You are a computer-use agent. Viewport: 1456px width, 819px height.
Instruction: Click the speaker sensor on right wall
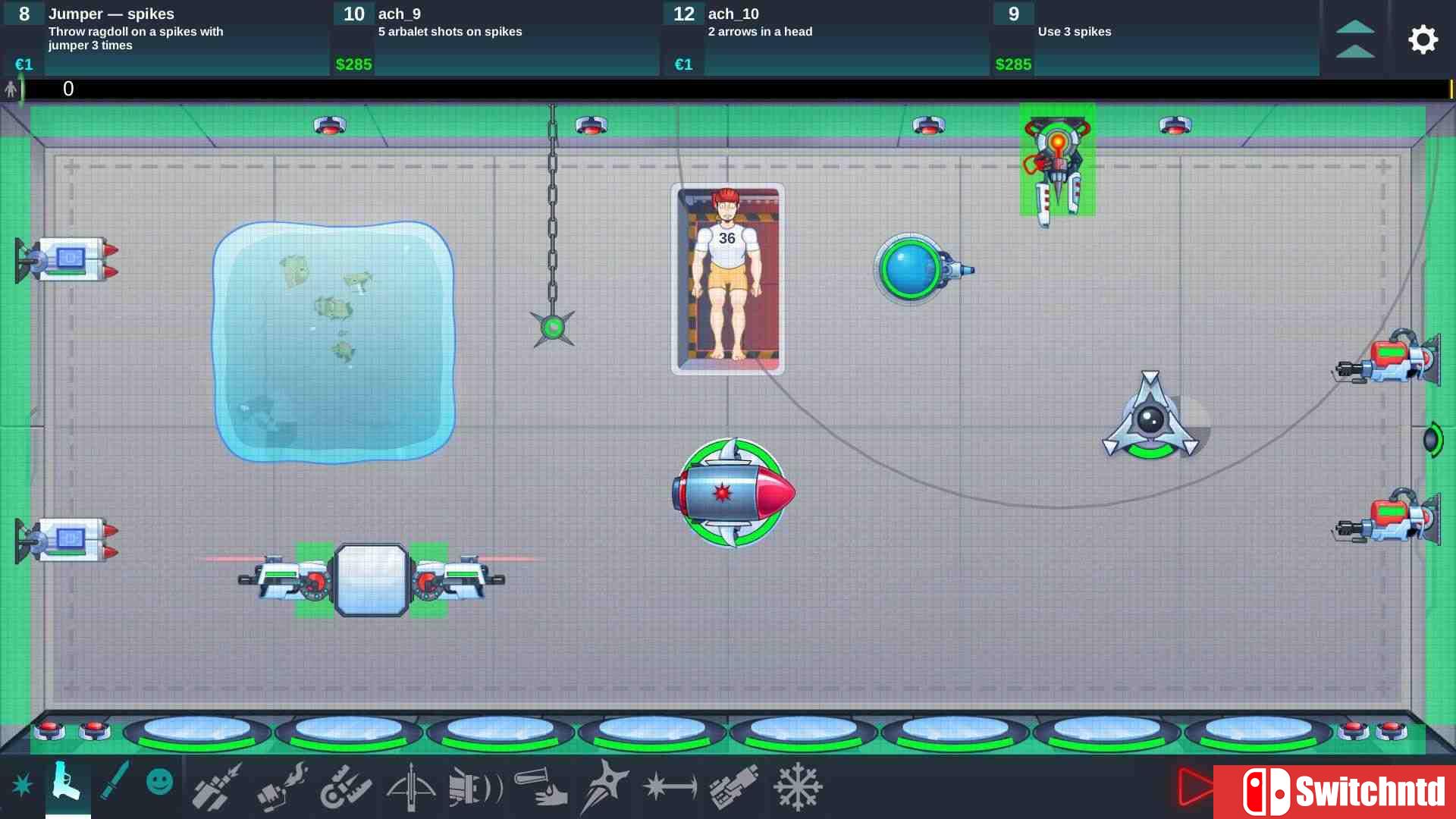[1432, 440]
